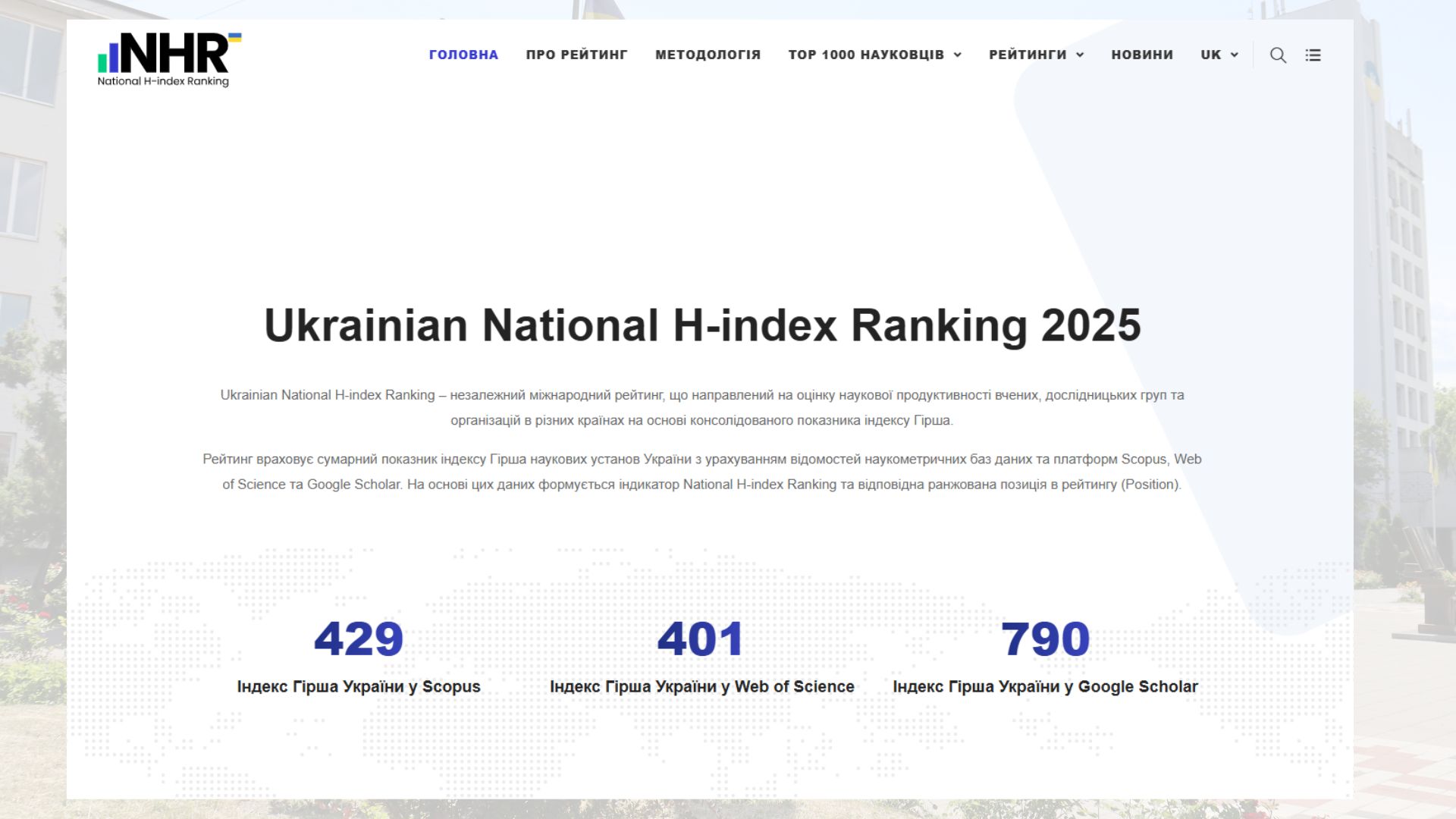Open the ПРО РЕЙТИНГ page
Screen dimensions: 1456x819
pyautogui.click(x=577, y=55)
